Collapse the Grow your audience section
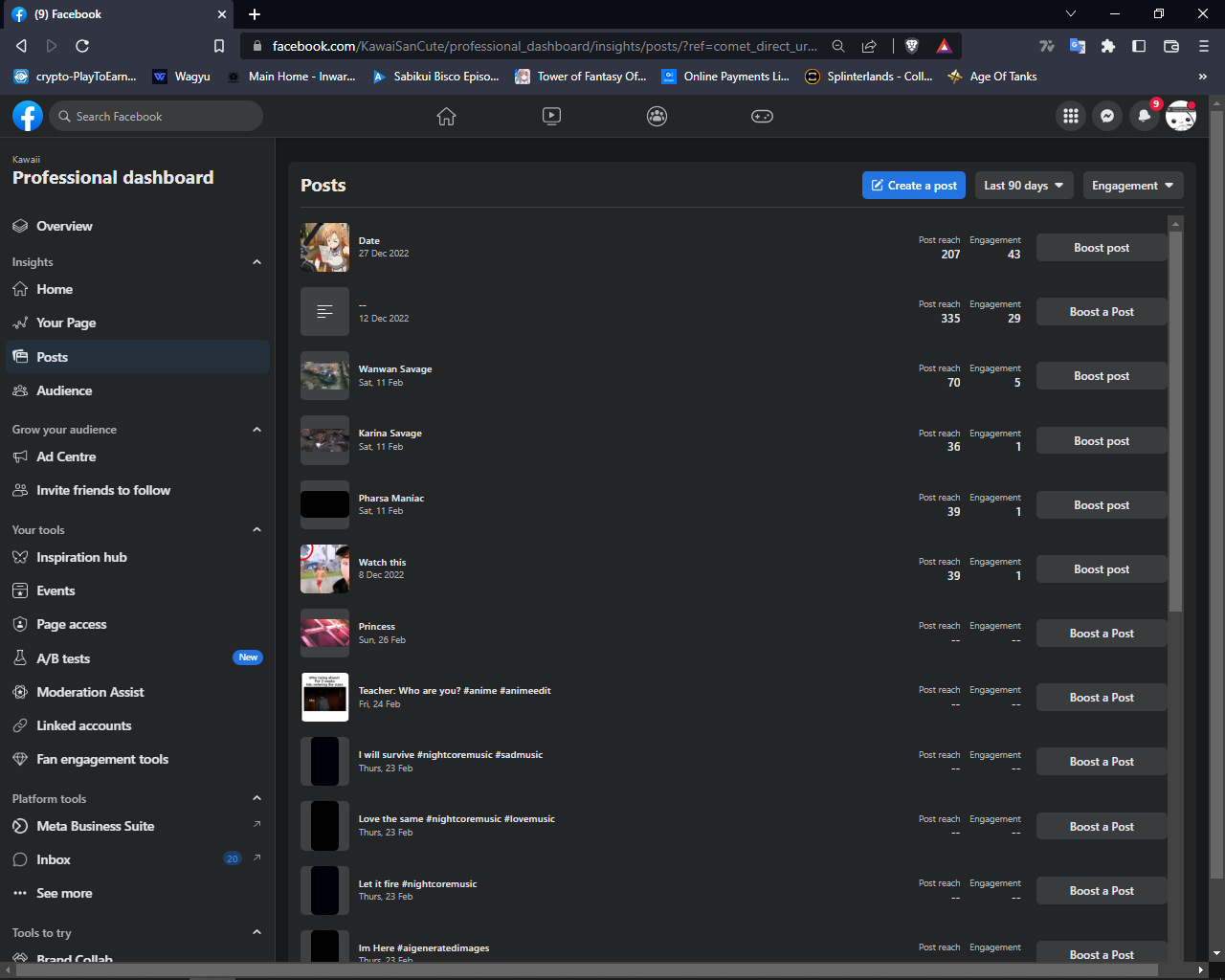Image resolution: width=1225 pixels, height=980 pixels. [256, 430]
